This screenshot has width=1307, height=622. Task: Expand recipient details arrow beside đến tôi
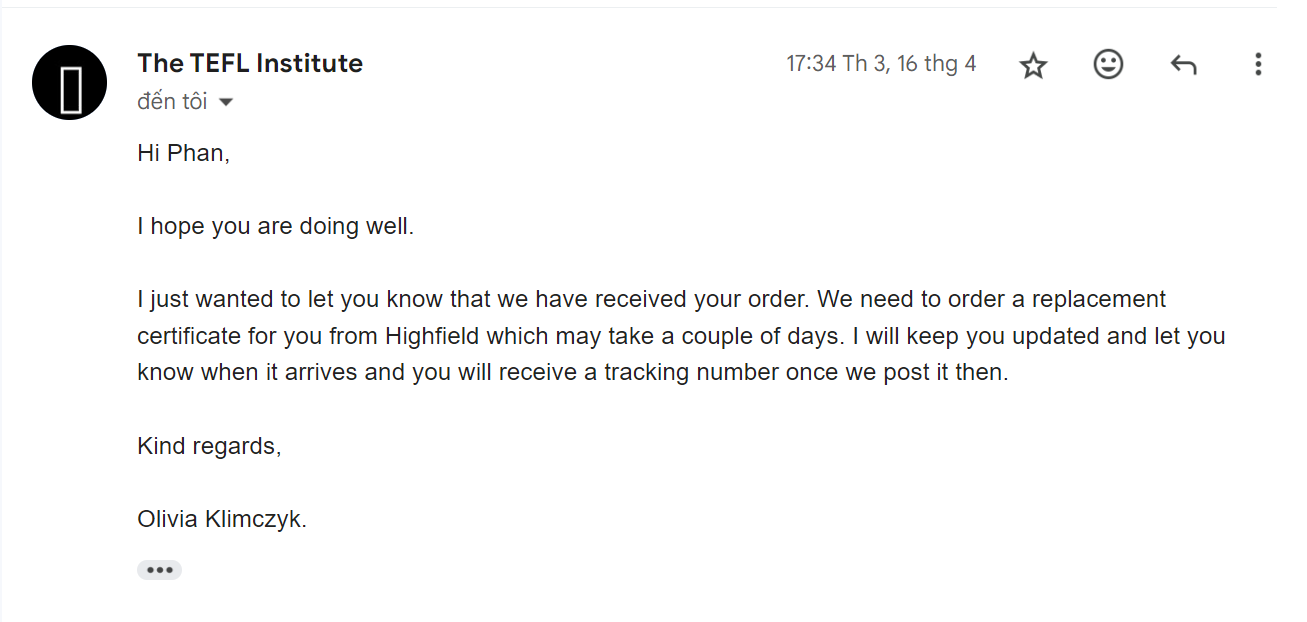click(x=226, y=102)
